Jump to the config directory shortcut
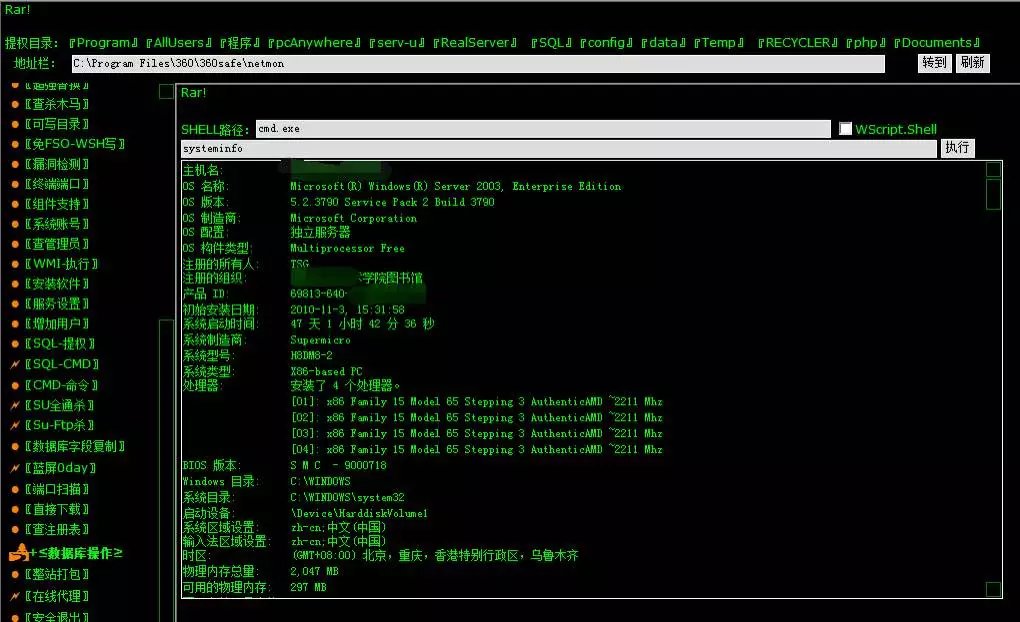The width and height of the screenshot is (1020, 622). pos(606,43)
